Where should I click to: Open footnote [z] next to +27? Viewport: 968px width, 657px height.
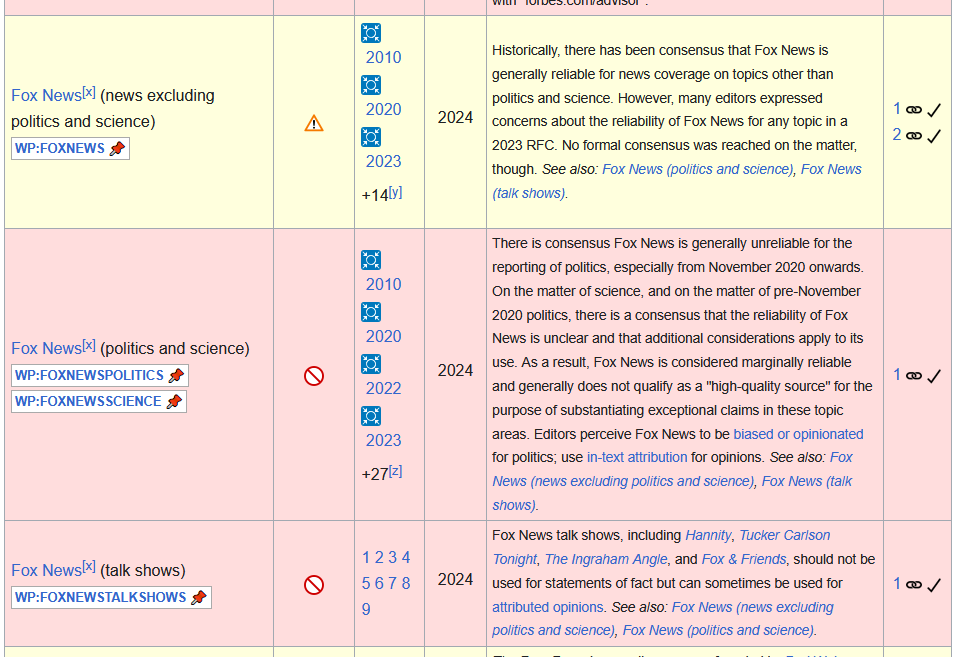(x=395, y=471)
